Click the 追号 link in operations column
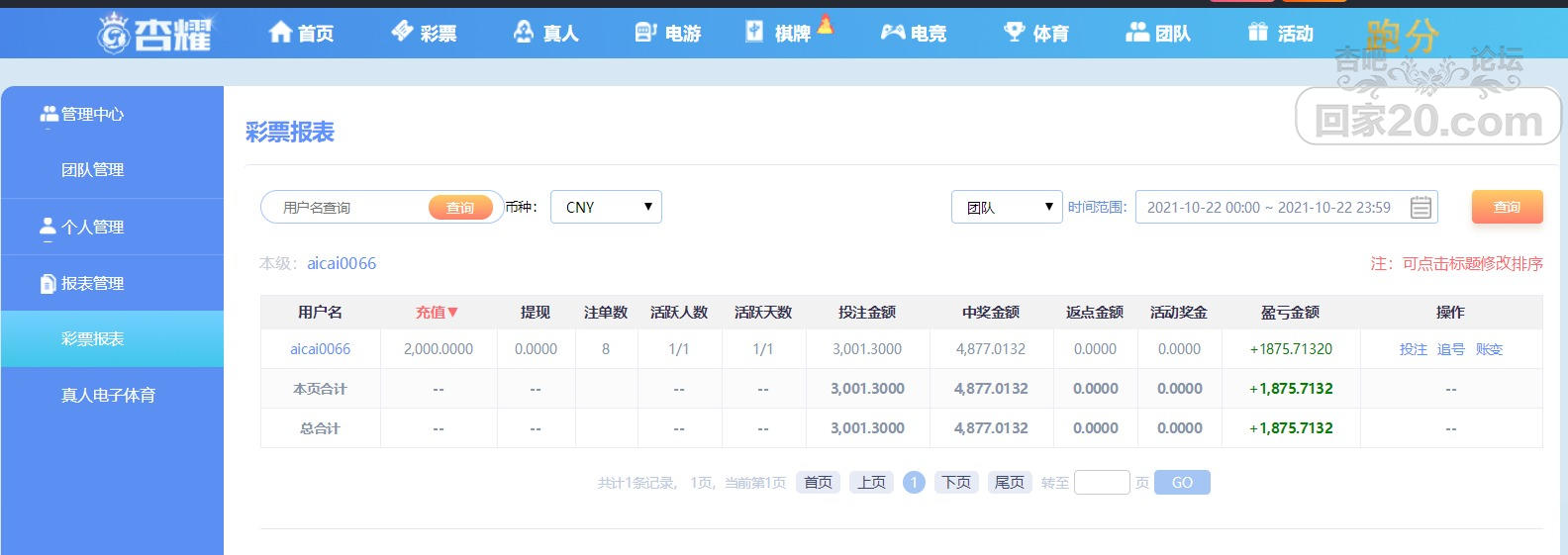 (x=1450, y=349)
